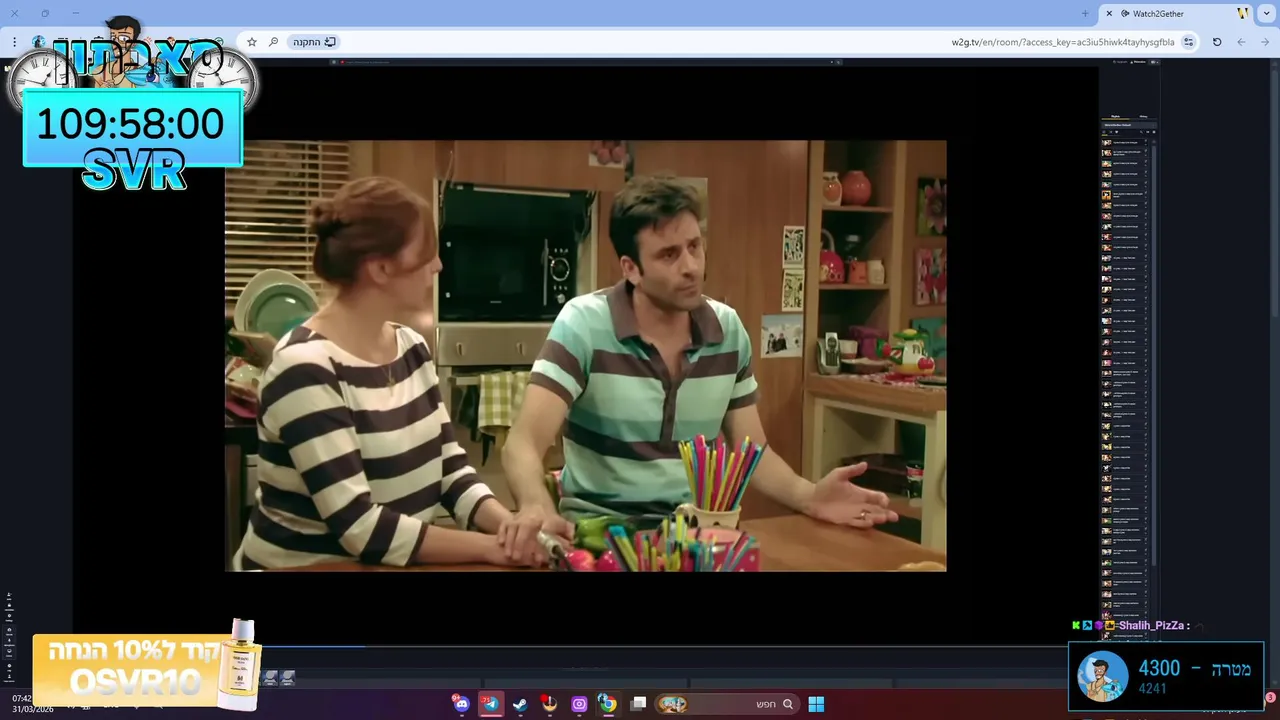Open the zoom magnifier icon in address bar
Image resolution: width=1280 pixels, height=720 pixels.
click(x=273, y=42)
